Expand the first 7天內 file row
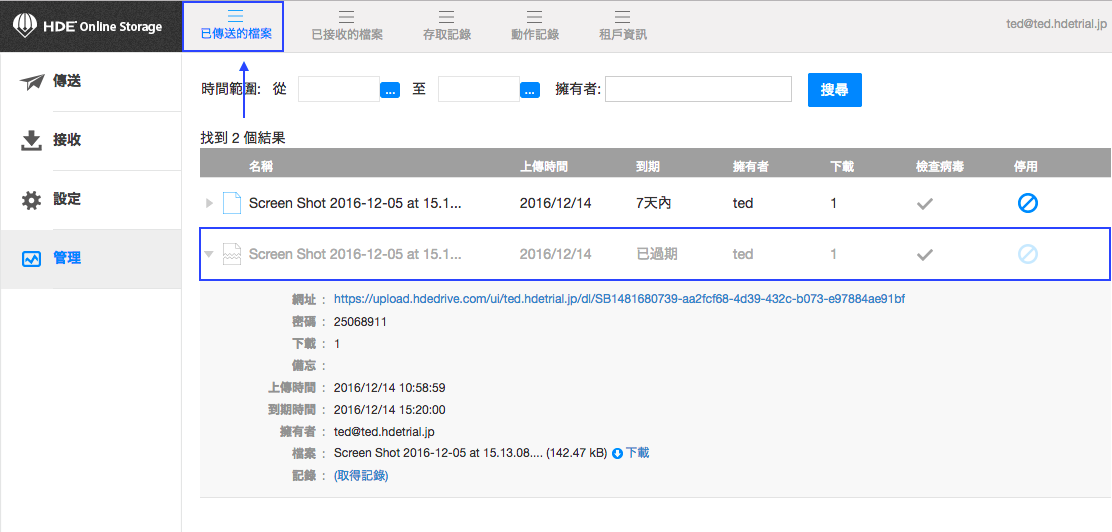Image resolution: width=1112 pixels, height=532 pixels. click(x=208, y=204)
